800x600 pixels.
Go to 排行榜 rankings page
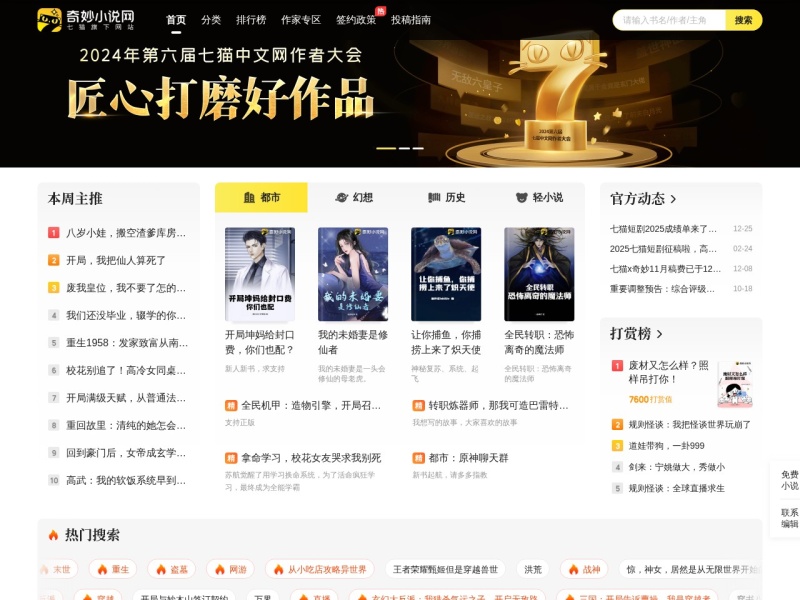[x=251, y=20]
